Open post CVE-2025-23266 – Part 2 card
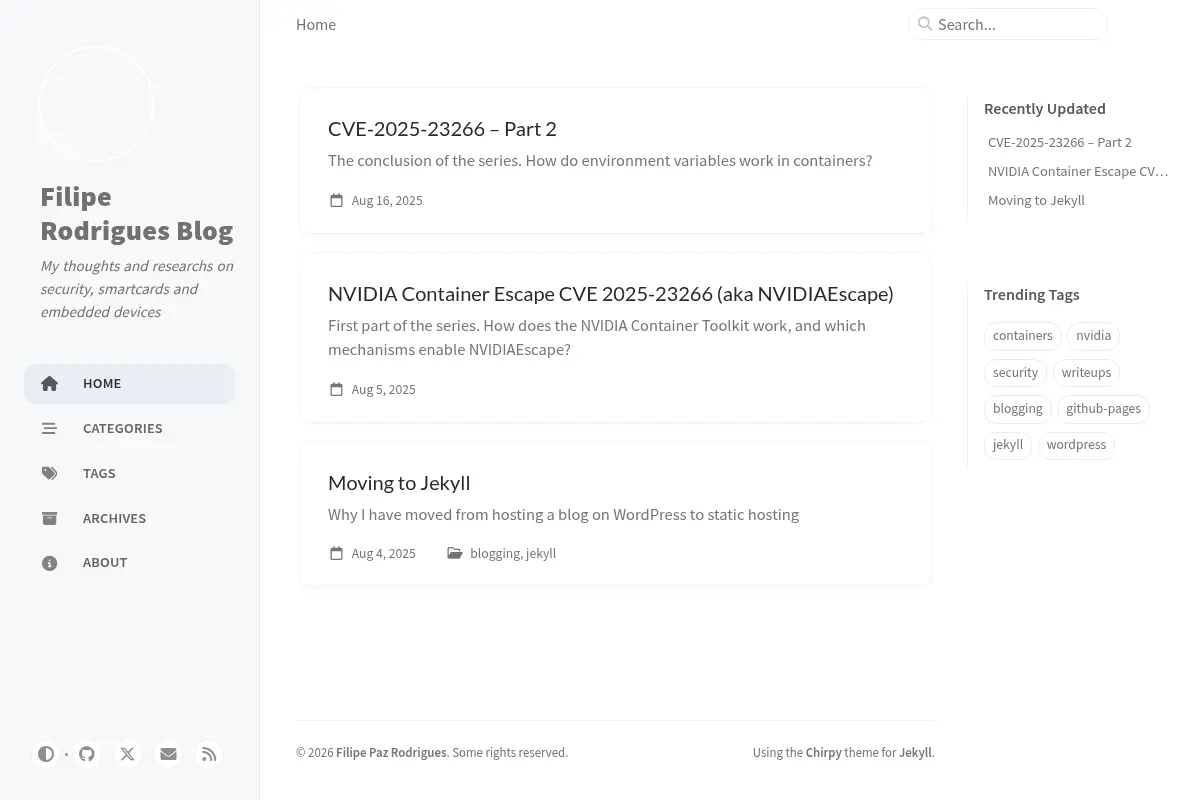This screenshot has height=800, width=1200. pyautogui.click(x=616, y=160)
